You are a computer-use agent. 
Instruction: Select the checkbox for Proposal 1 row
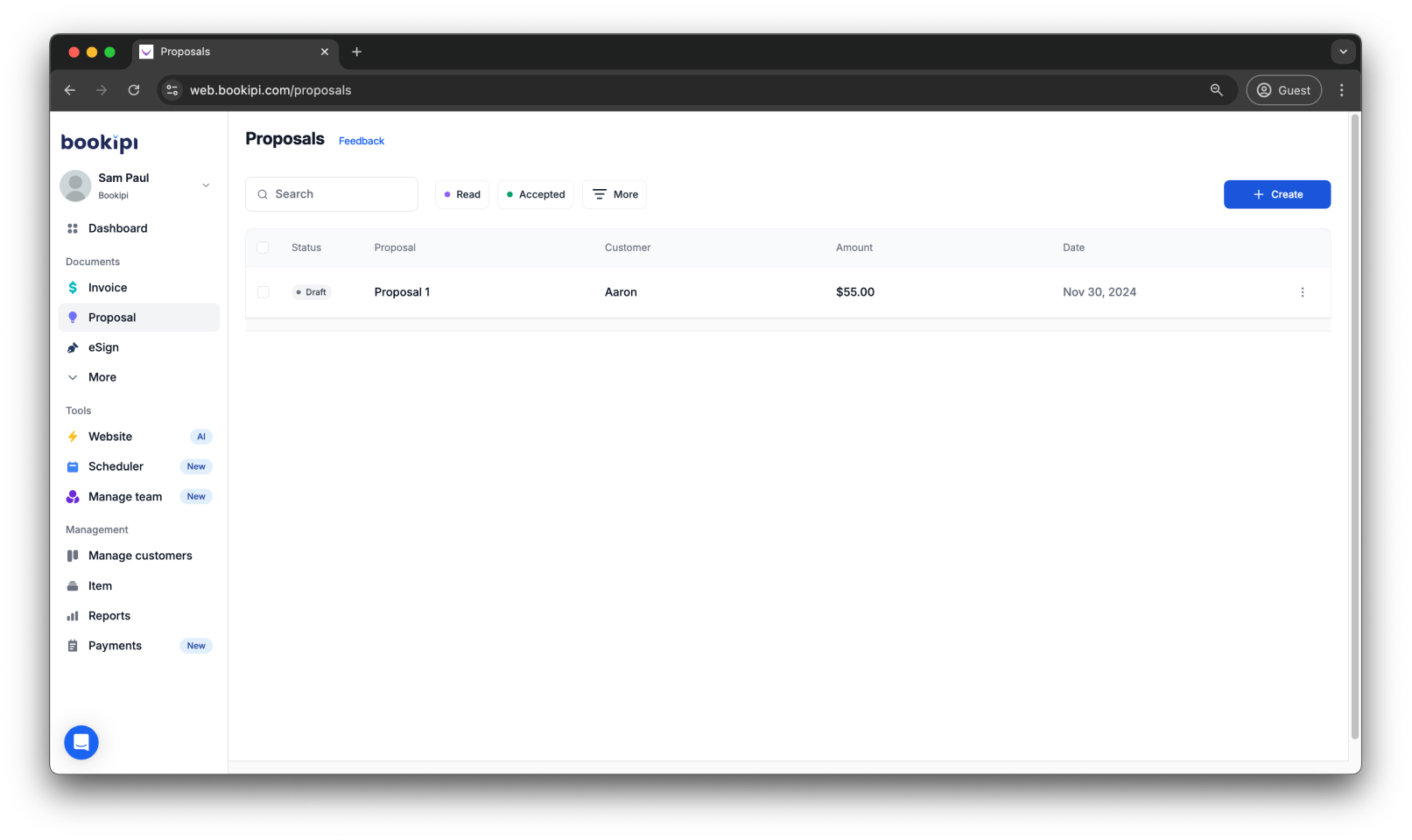click(x=263, y=291)
